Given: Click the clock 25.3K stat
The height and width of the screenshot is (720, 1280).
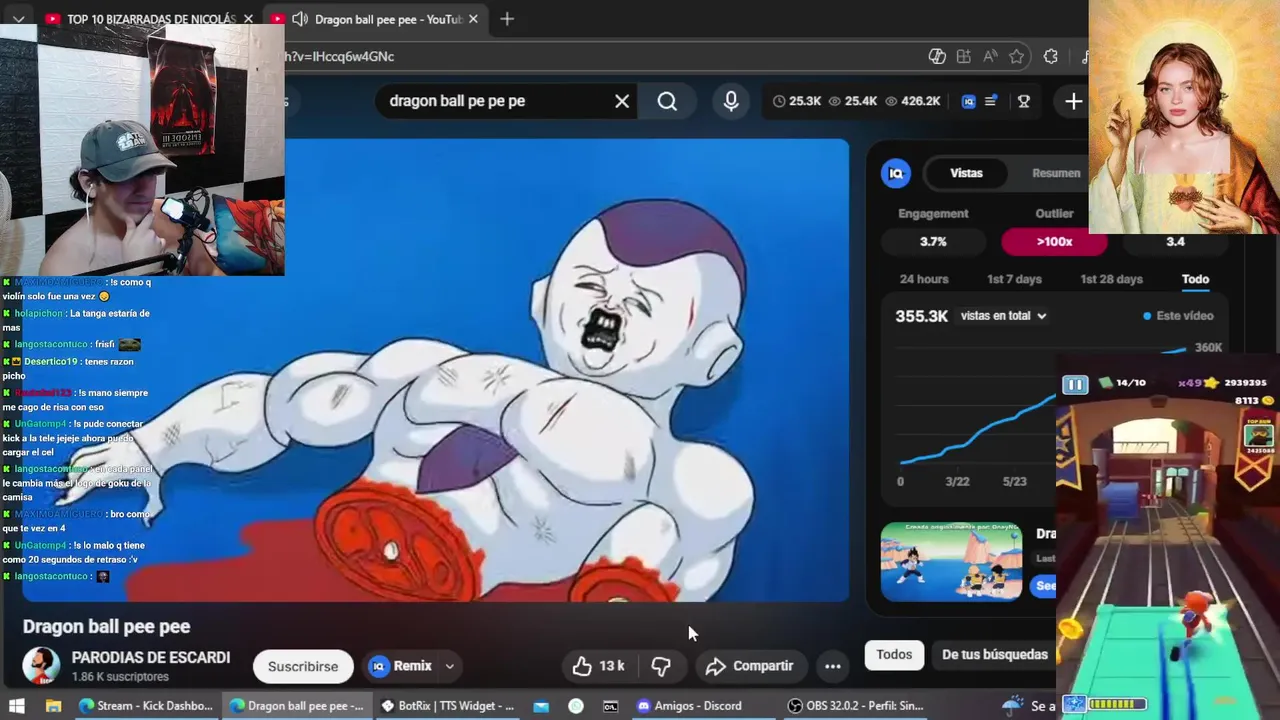Looking at the screenshot, I should [x=797, y=101].
